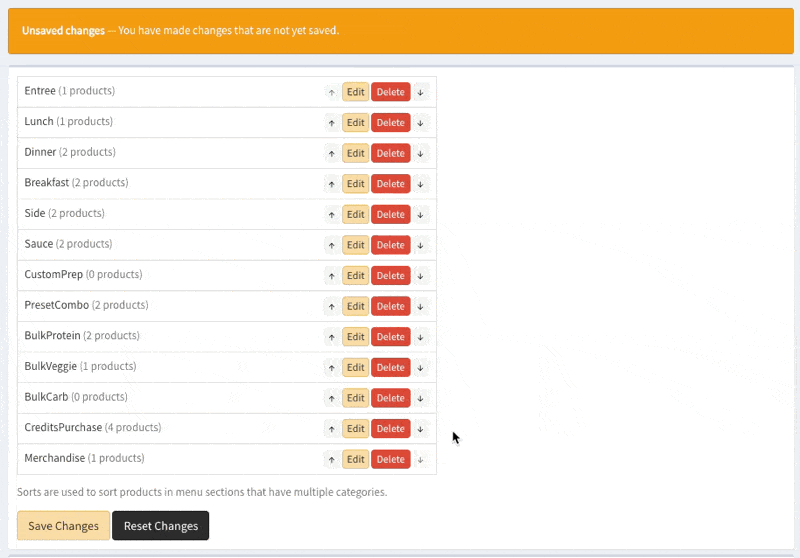The height and width of the screenshot is (558, 800).
Task: Shift Side category up
Action: (x=332, y=215)
